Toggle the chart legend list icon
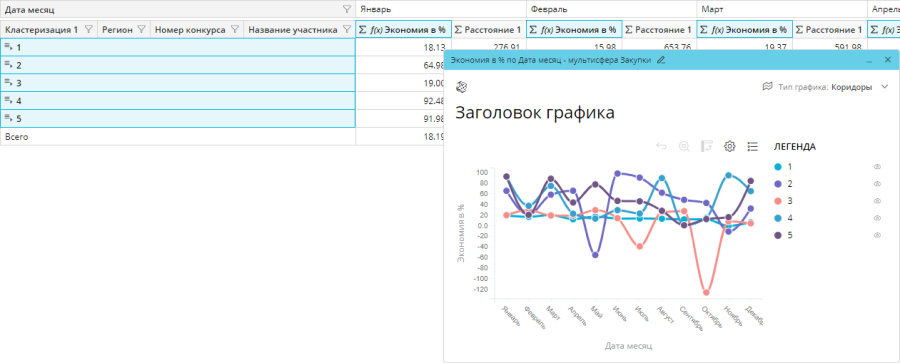Image resolution: width=900 pixels, height=363 pixels. [752, 146]
